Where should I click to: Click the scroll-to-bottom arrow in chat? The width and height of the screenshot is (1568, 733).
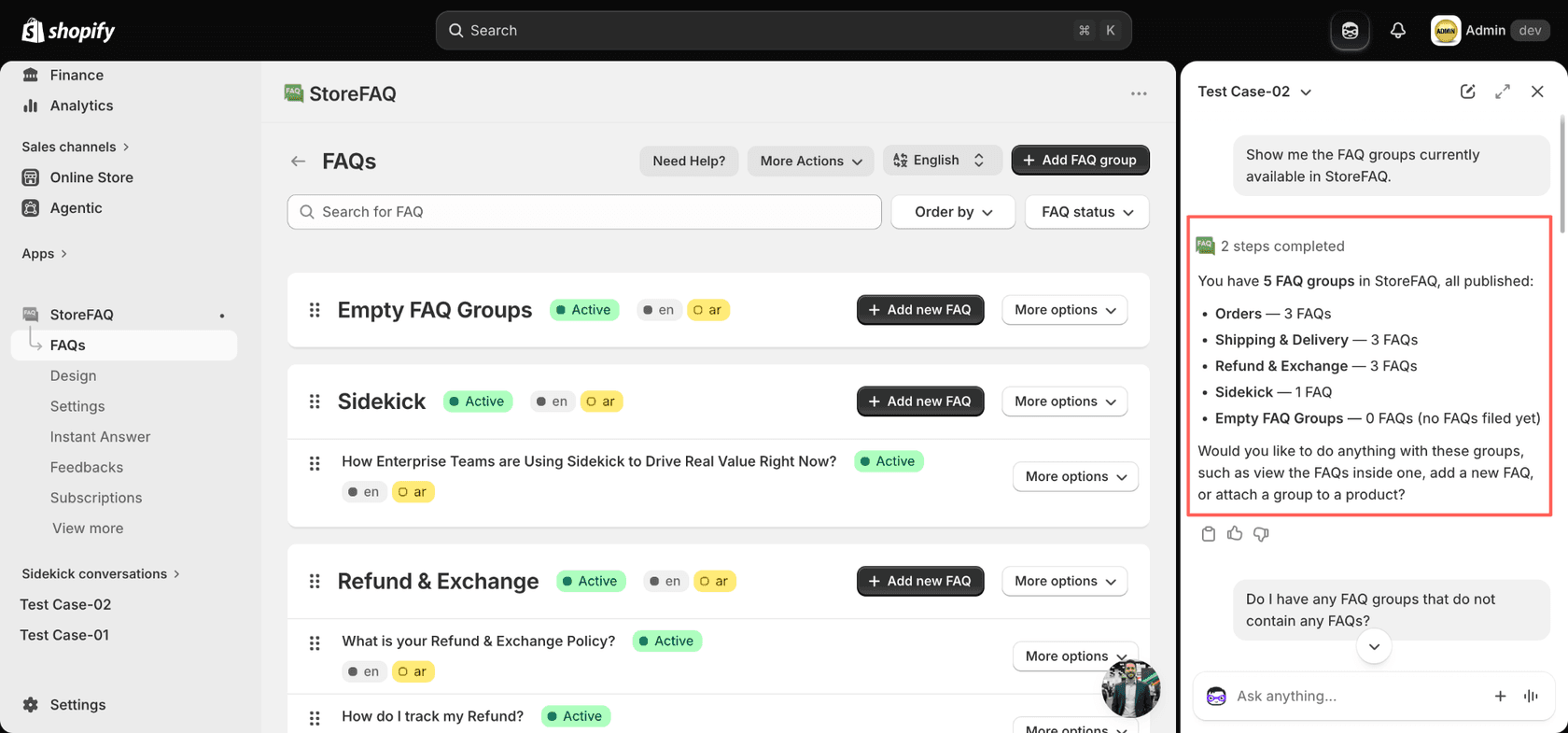tap(1374, 646)
